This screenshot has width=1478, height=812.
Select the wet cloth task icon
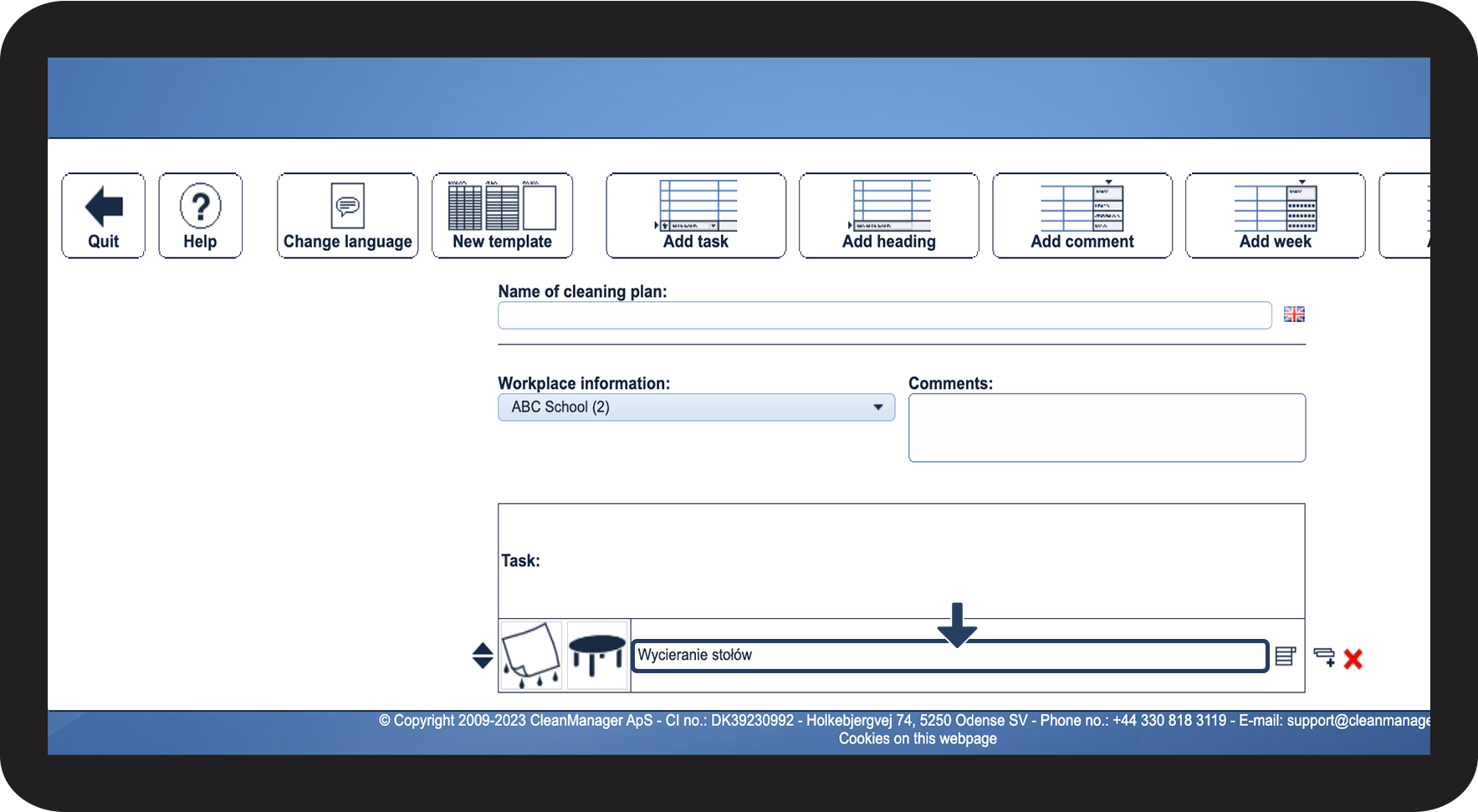click(531, 656)
